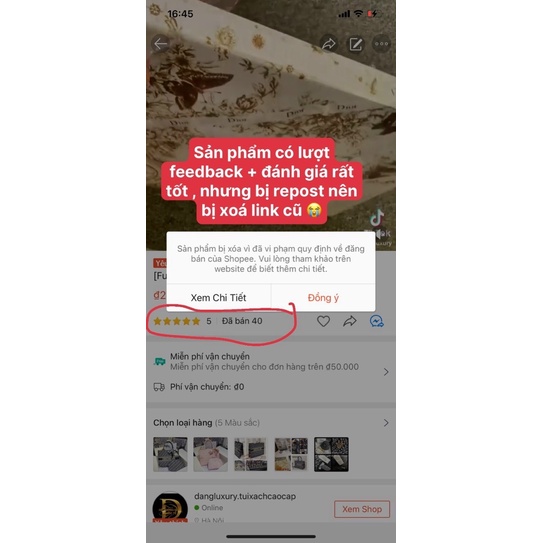Select fifth dark collage variant thumbnail
This screenshot has width=543, height=543.
click(331, 454)
